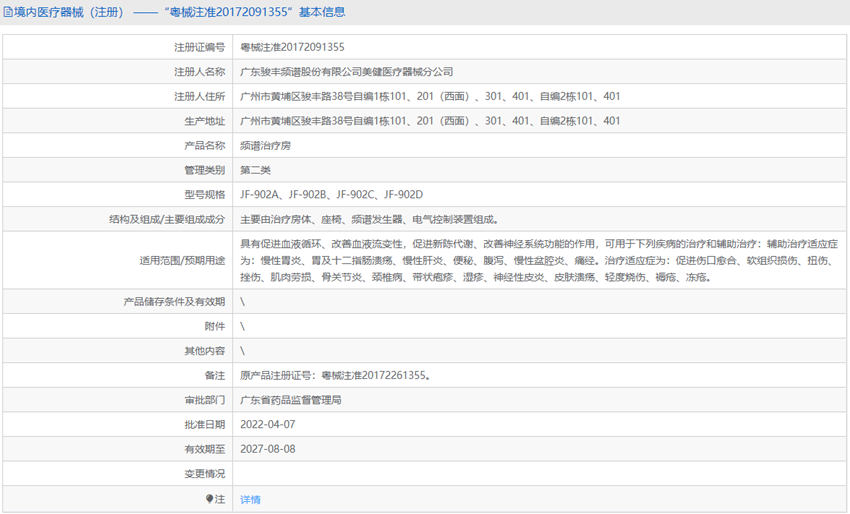
Task: Select the approval department 广东省药品监督管理局
Action: tap(291, 400)
